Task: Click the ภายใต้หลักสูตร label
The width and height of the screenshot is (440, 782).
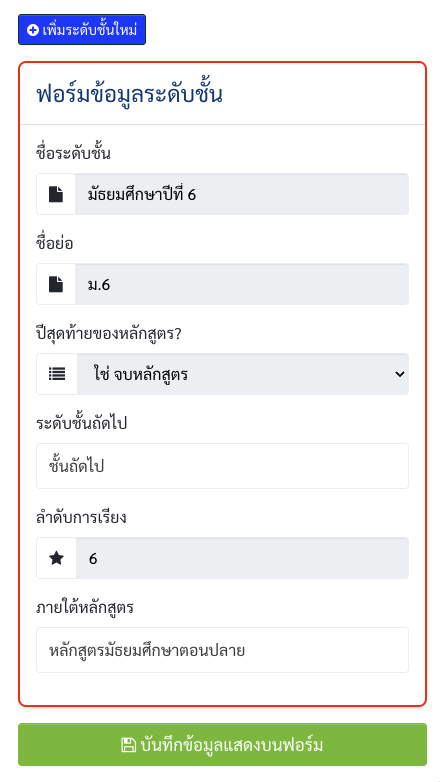Action: coord(85,607)
